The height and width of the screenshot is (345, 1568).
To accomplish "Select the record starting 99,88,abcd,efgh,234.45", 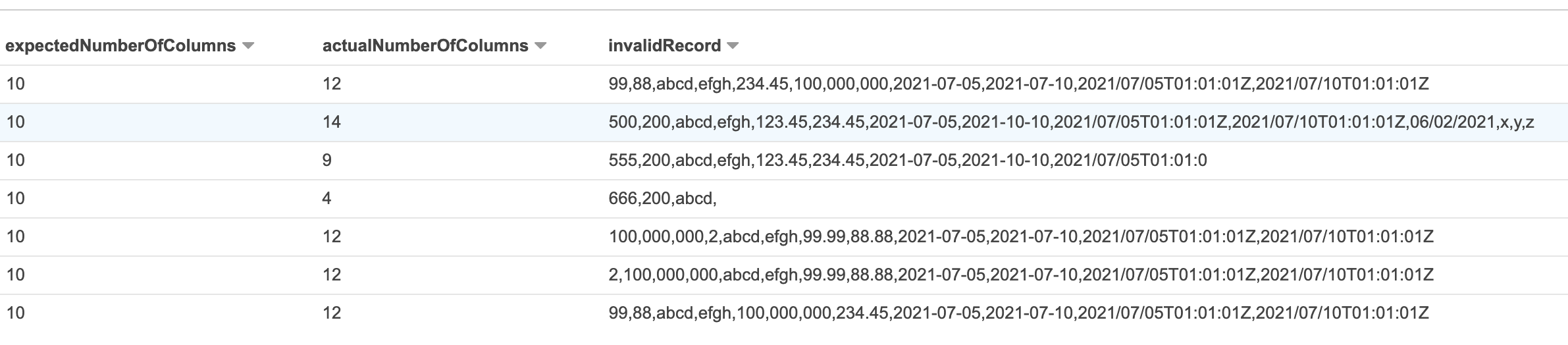I will coord(1019,84).
